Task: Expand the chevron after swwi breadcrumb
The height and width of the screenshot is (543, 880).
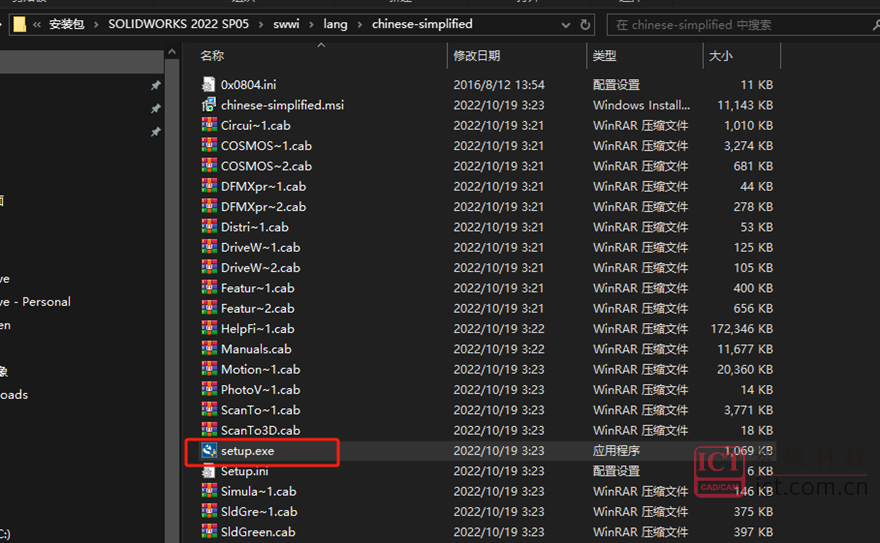Action: (311, 25)
